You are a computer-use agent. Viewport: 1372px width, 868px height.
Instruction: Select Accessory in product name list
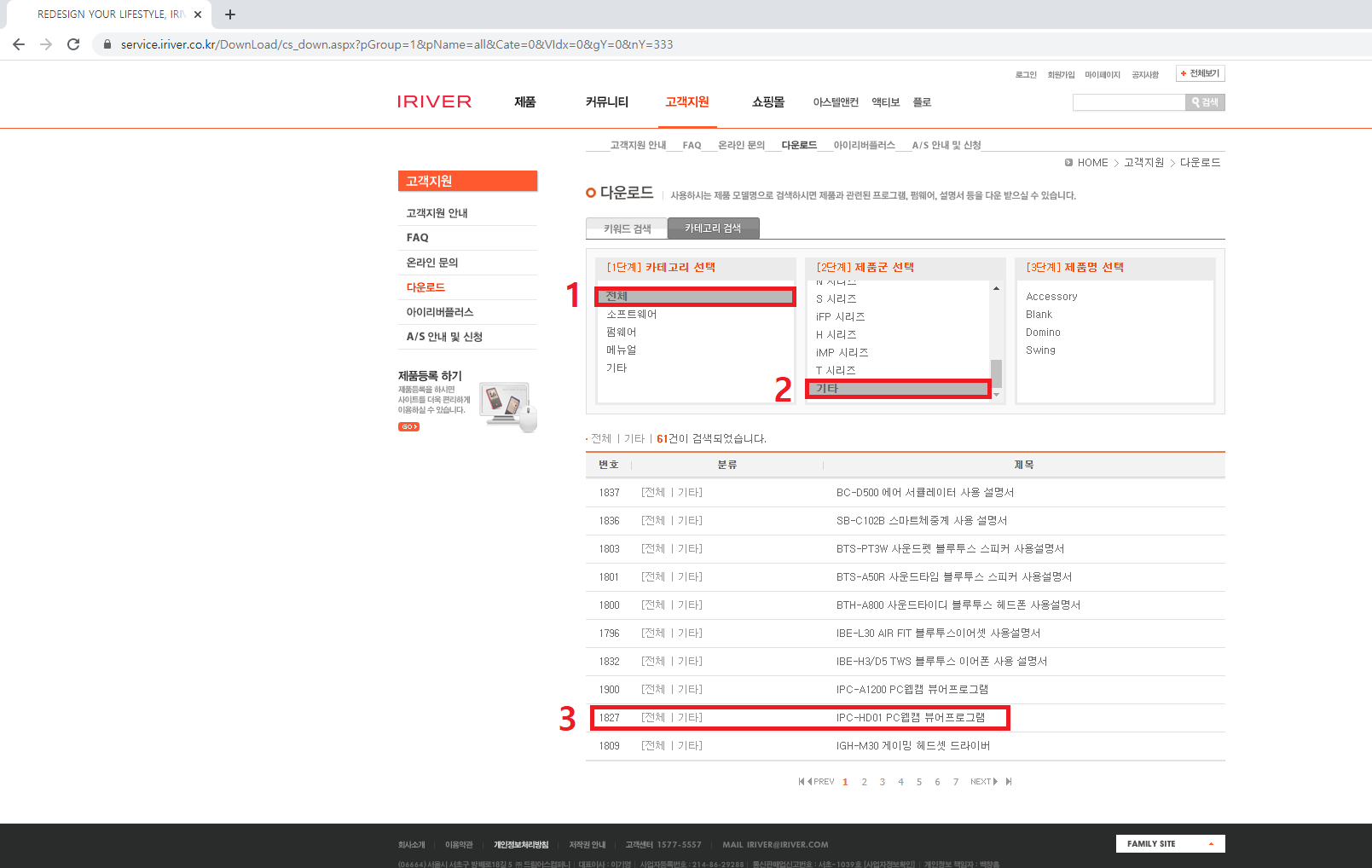coord(1051,297)
